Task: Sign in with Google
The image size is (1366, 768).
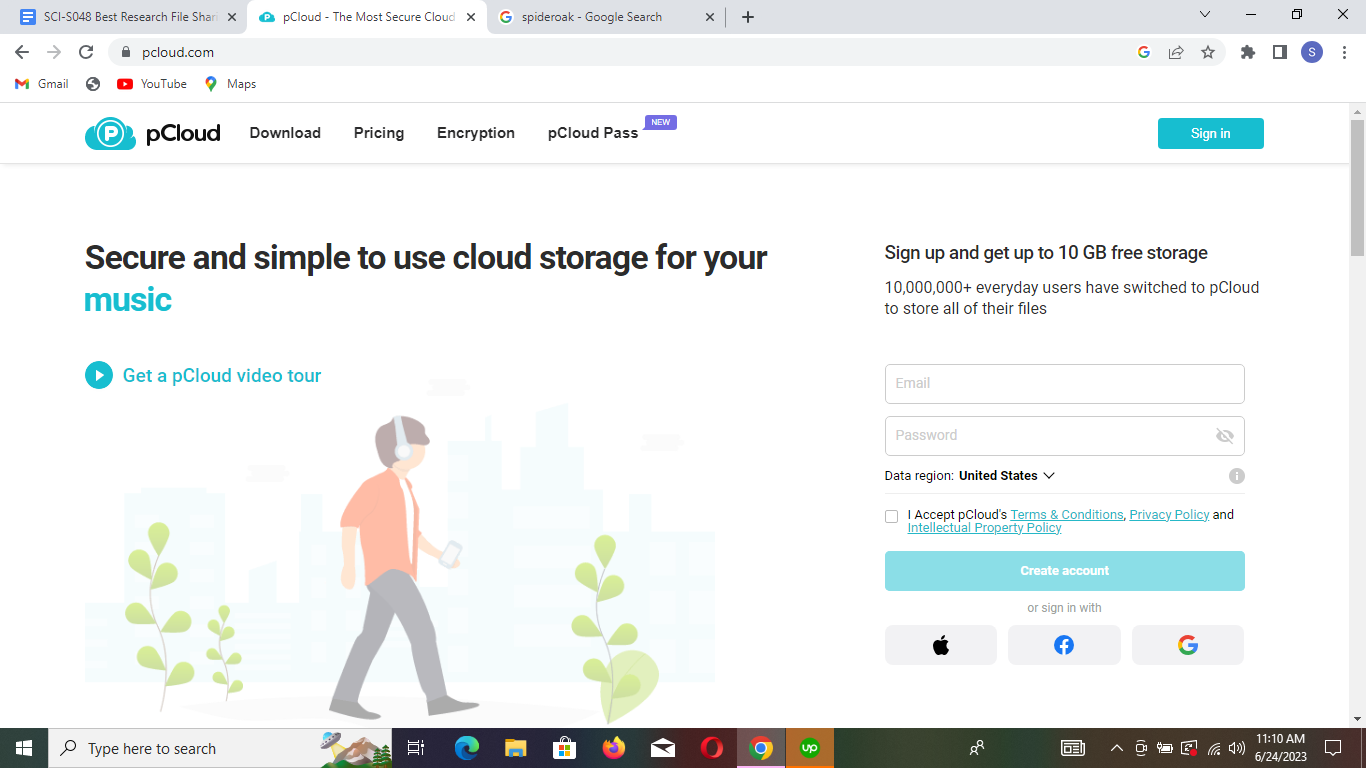Action: tap(1187, 645)
